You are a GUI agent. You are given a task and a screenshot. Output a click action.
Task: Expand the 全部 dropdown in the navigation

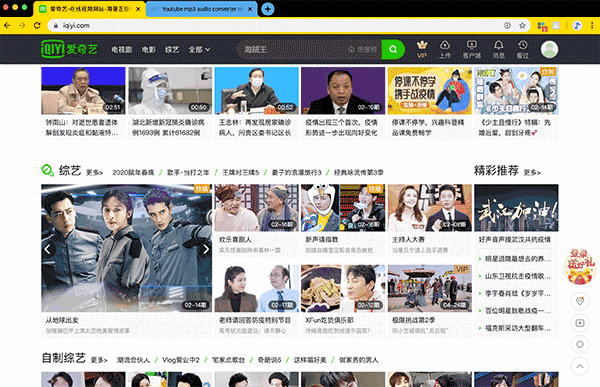click(x=199, y=49)
